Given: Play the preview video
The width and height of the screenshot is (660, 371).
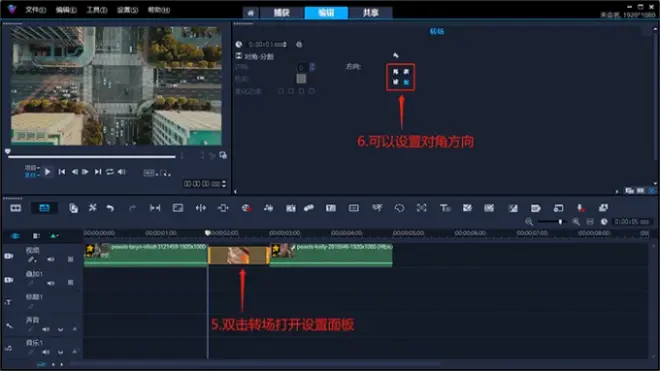Looking at the screenshot, I should [48, 172].
